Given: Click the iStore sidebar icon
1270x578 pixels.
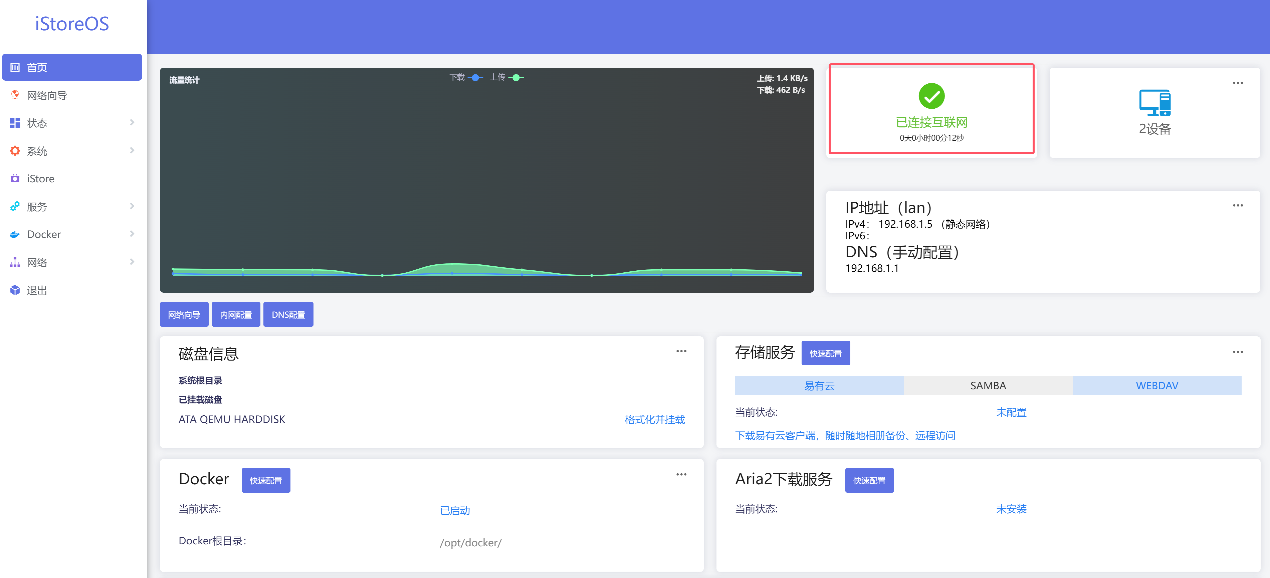Looking at the screenshot, I should click(15, 179).
